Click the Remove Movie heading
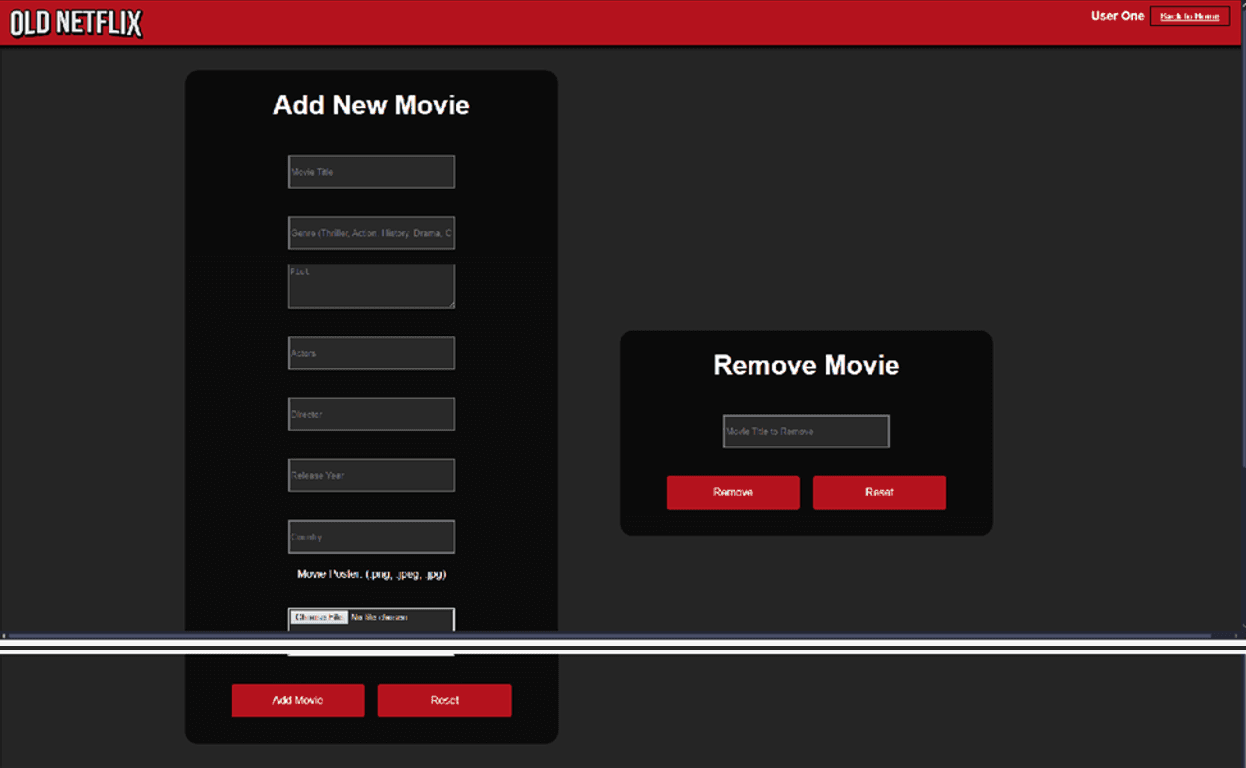Image resolution: width=1246 pixels, height=768 pixels. tap(806, 365)
